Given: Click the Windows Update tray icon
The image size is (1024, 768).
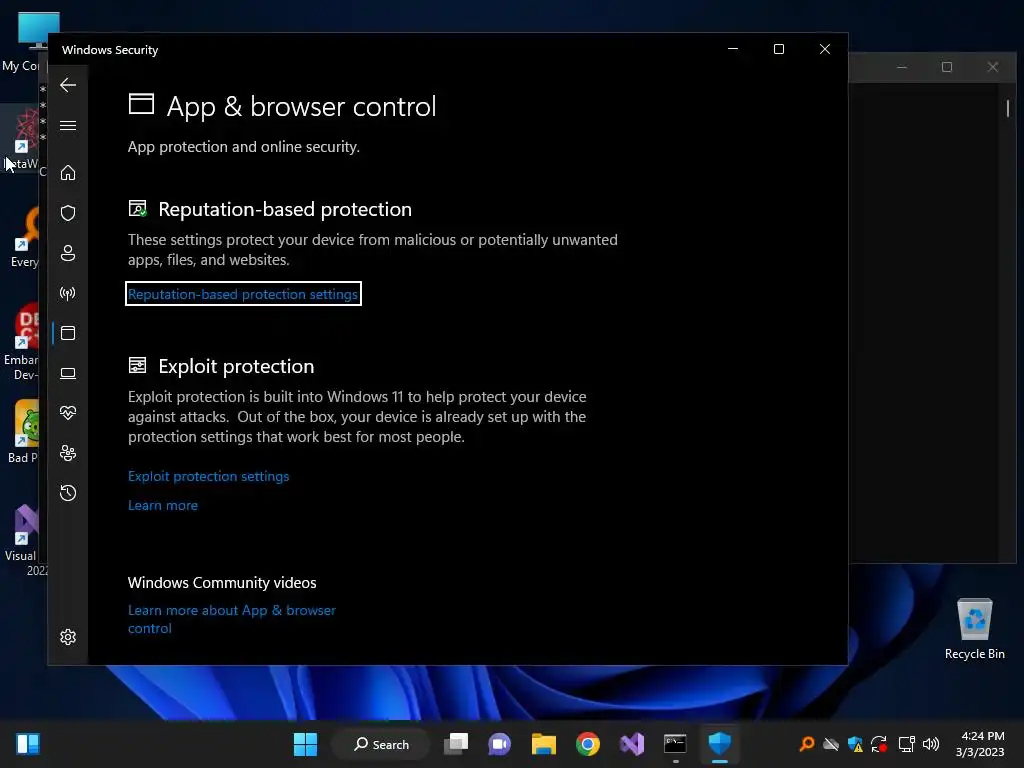Looking at the screenshot, I should click(x=879, y=744).
